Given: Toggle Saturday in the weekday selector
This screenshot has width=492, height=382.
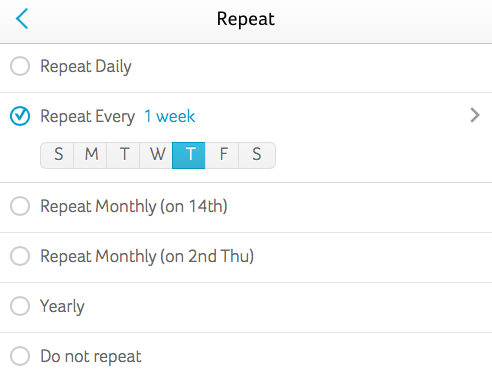Looking at the screenshot, I should pyautogui.click(x=257, y=155).
